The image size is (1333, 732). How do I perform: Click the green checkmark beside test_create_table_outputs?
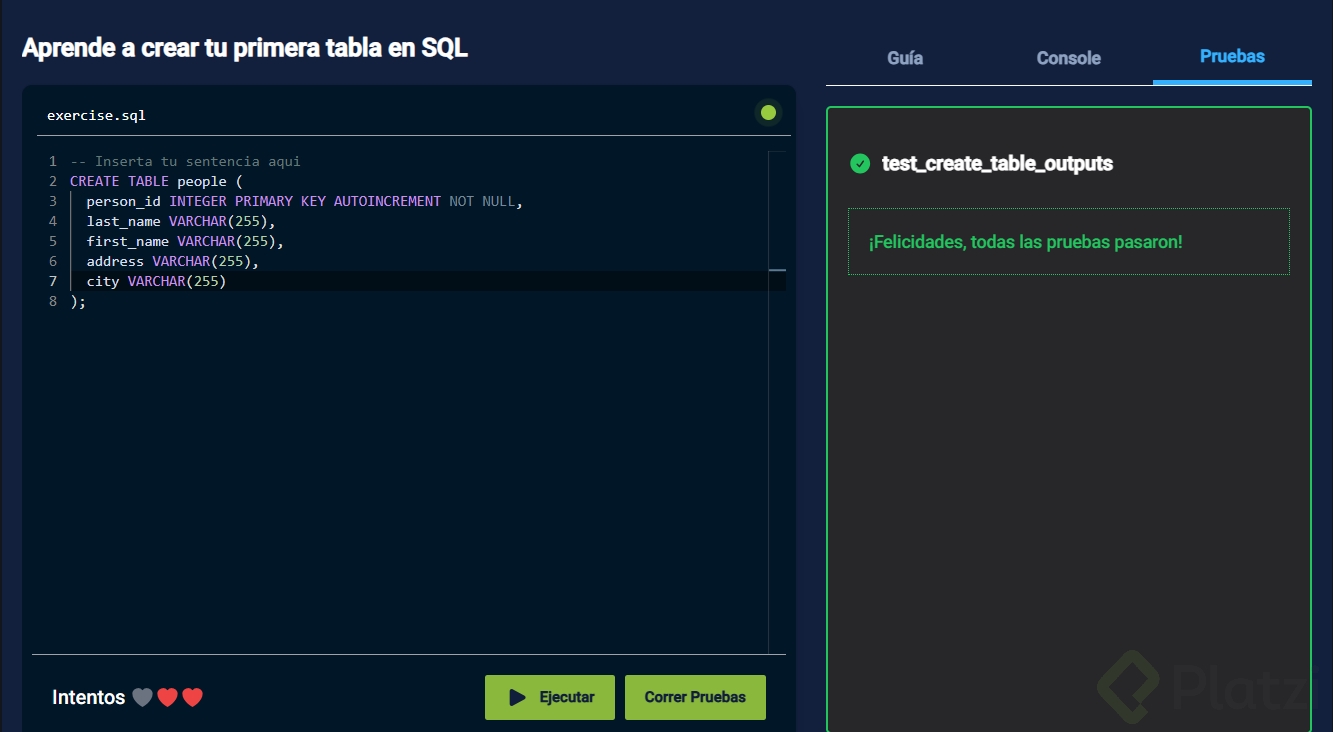click(x=860, y=163)
